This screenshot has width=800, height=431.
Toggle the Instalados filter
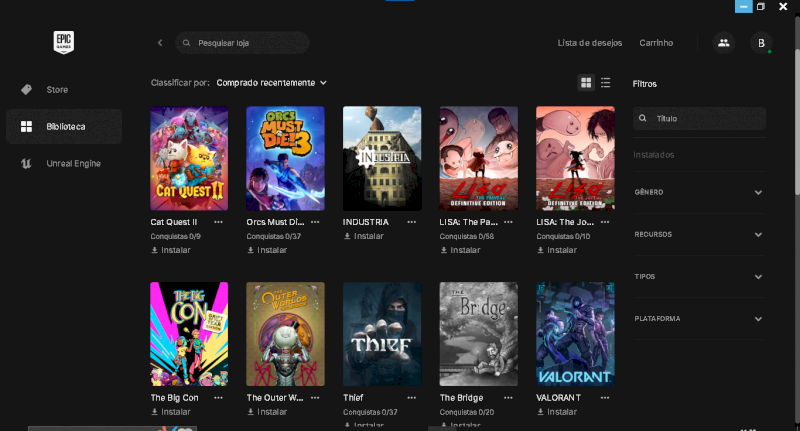click(x=654, y=155)
